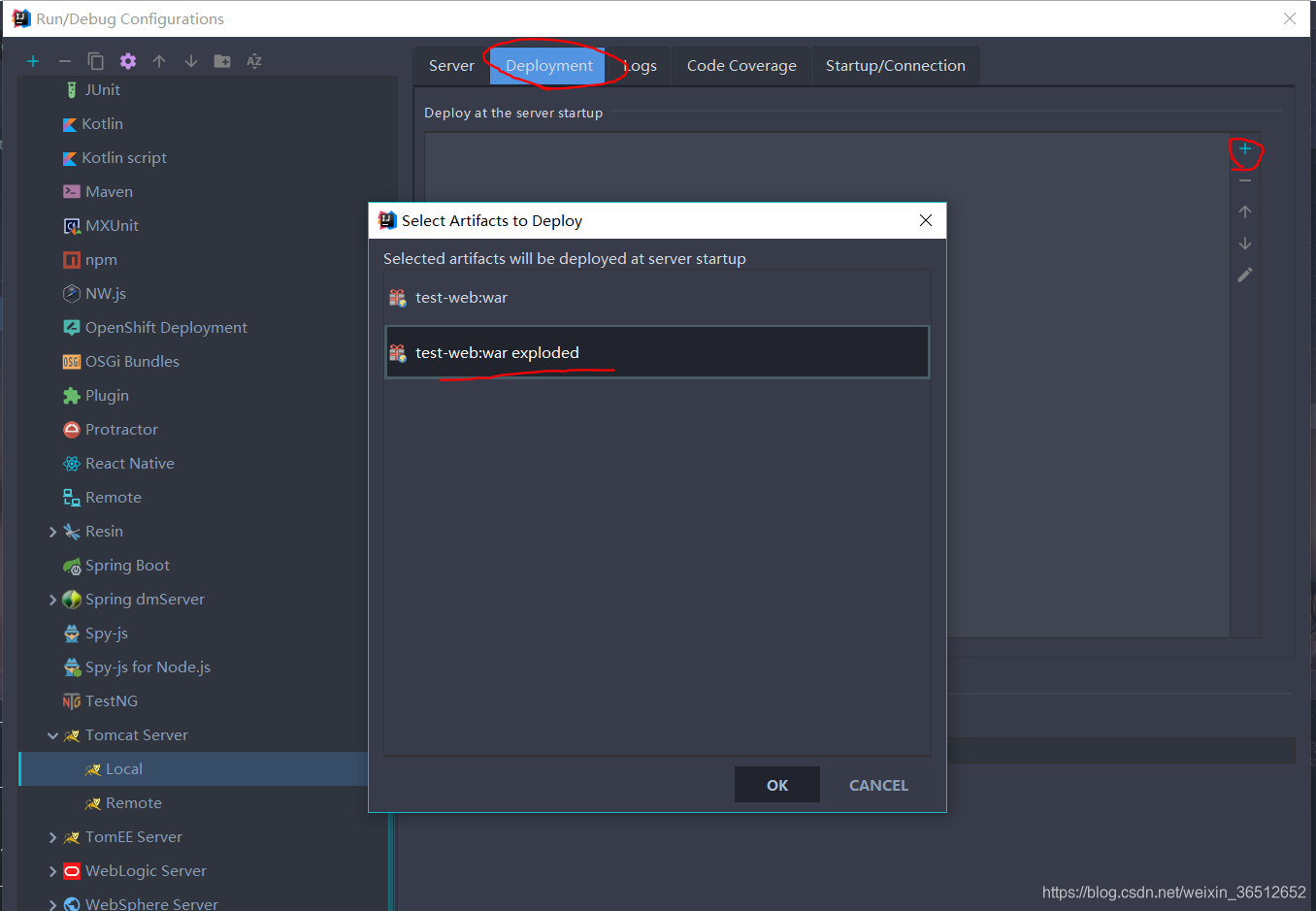Click the Protractor icon
The image size is (1316, 911).
pos(72,430)
